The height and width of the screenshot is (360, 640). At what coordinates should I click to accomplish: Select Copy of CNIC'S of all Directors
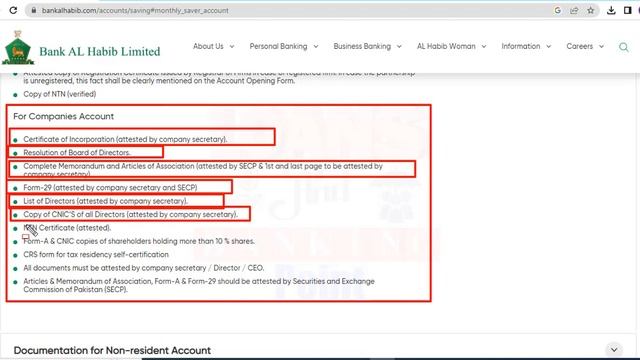pos(130,214)
